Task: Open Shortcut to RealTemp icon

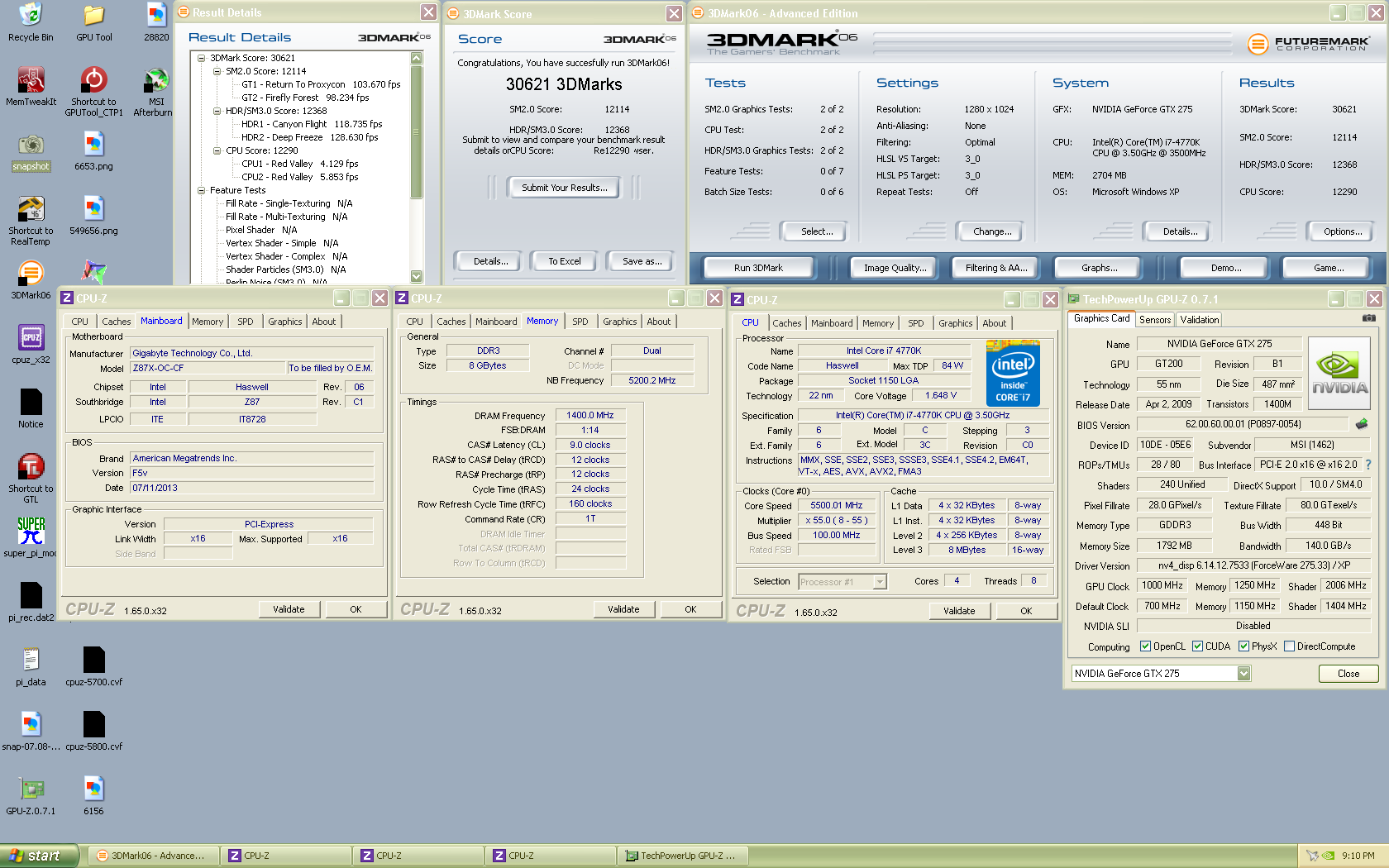Action: point(31,221)
